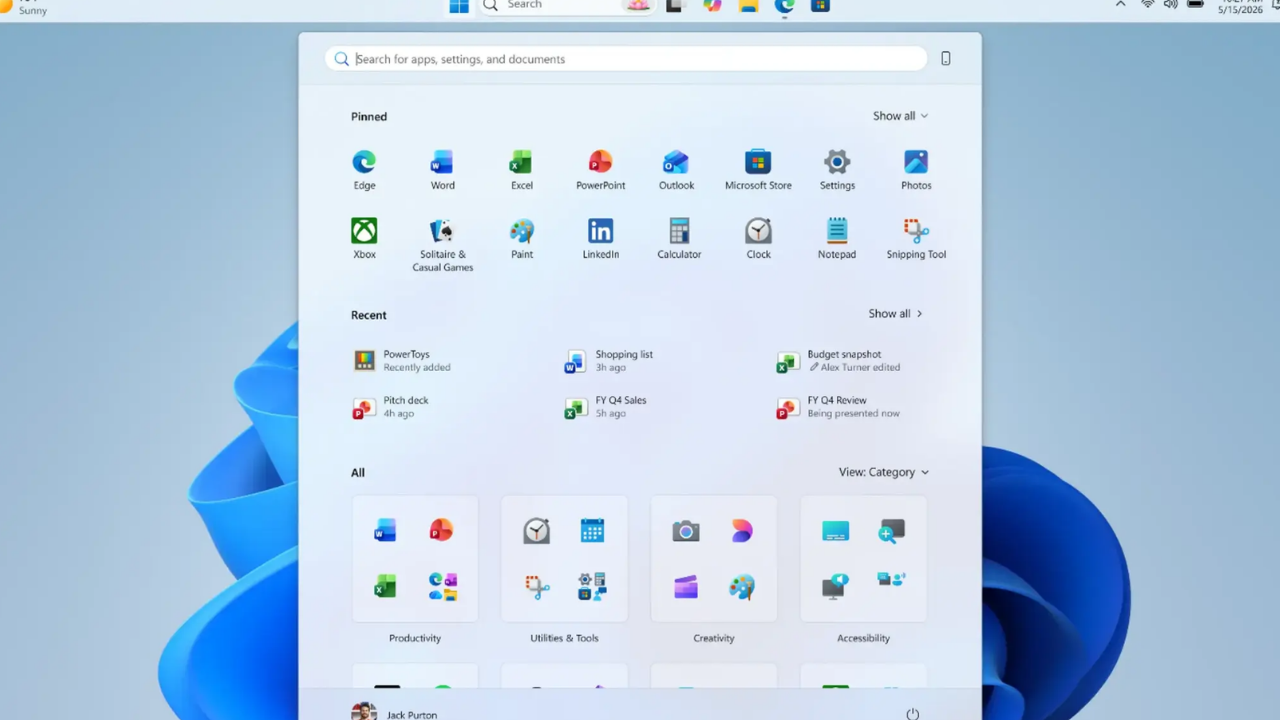1280x720 pixels.
Task: Expand Pinned with Show all
Action: point(900,116)
